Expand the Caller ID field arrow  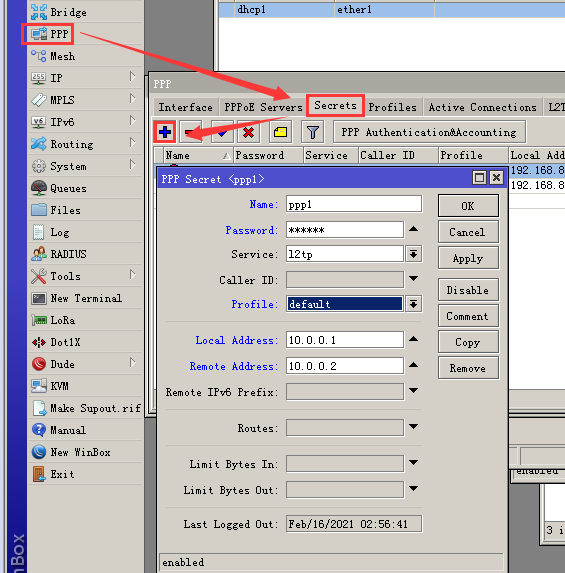click(x=413, y=279)
